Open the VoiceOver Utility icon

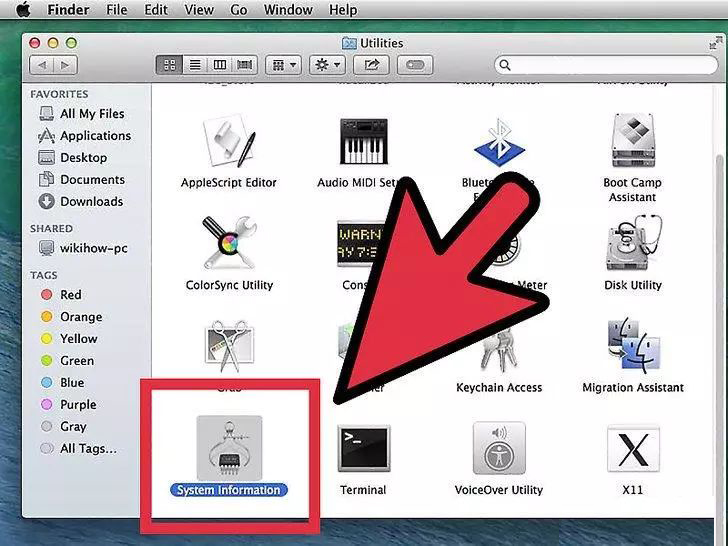(499, 448)
